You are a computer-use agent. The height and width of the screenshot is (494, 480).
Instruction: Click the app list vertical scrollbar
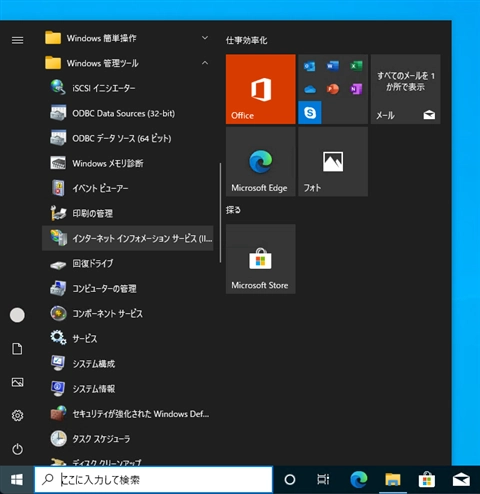click(x=220, y=213)
